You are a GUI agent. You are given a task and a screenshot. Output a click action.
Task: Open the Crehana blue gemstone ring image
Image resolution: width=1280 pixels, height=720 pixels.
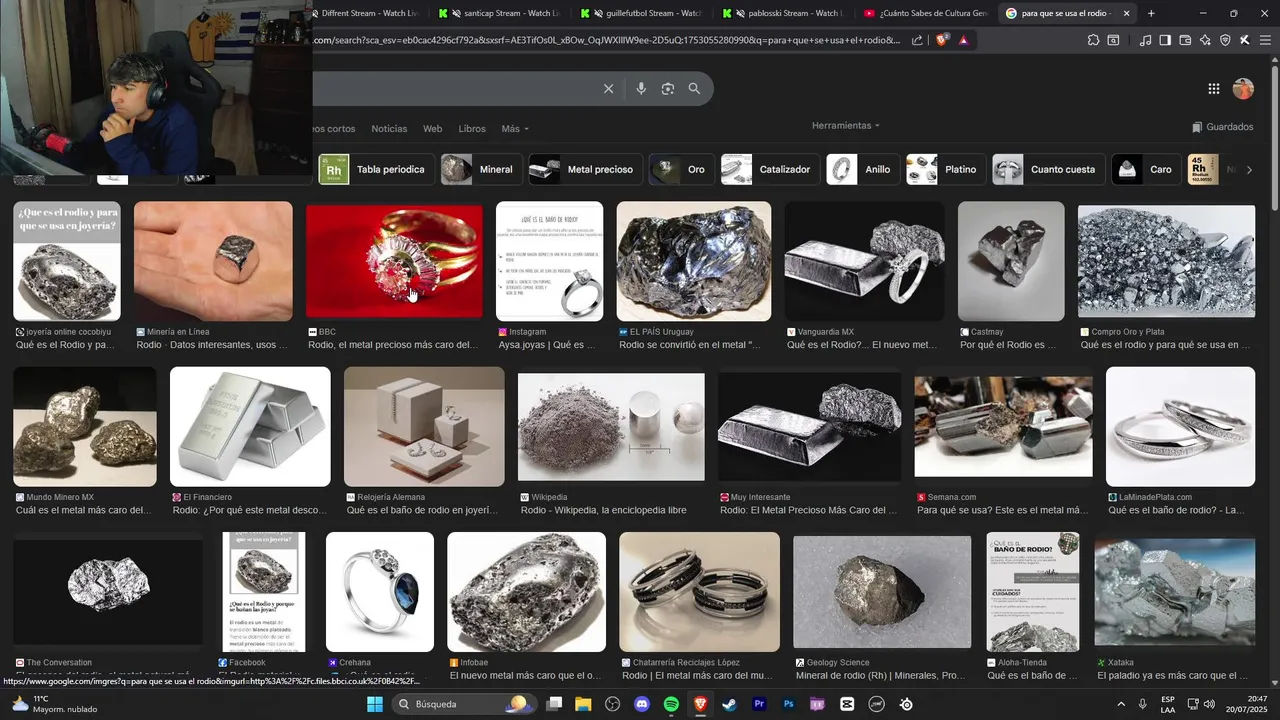pyautogui.click(x=380, y=591)
